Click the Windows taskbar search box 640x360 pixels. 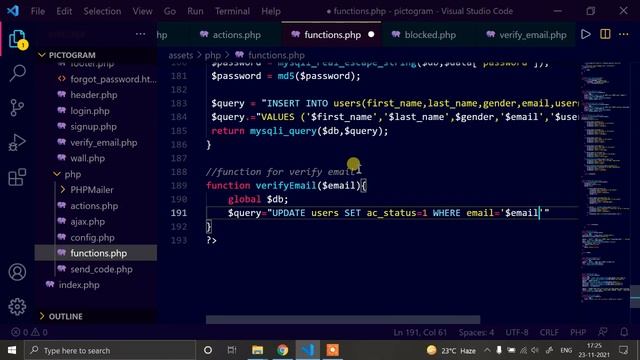110,350
